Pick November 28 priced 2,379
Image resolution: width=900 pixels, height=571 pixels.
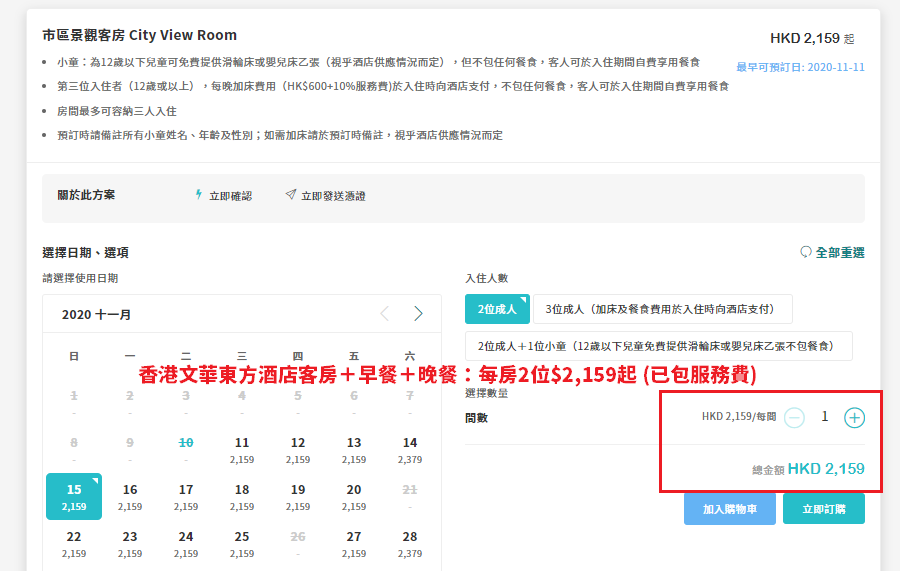[x=410, y=544]
